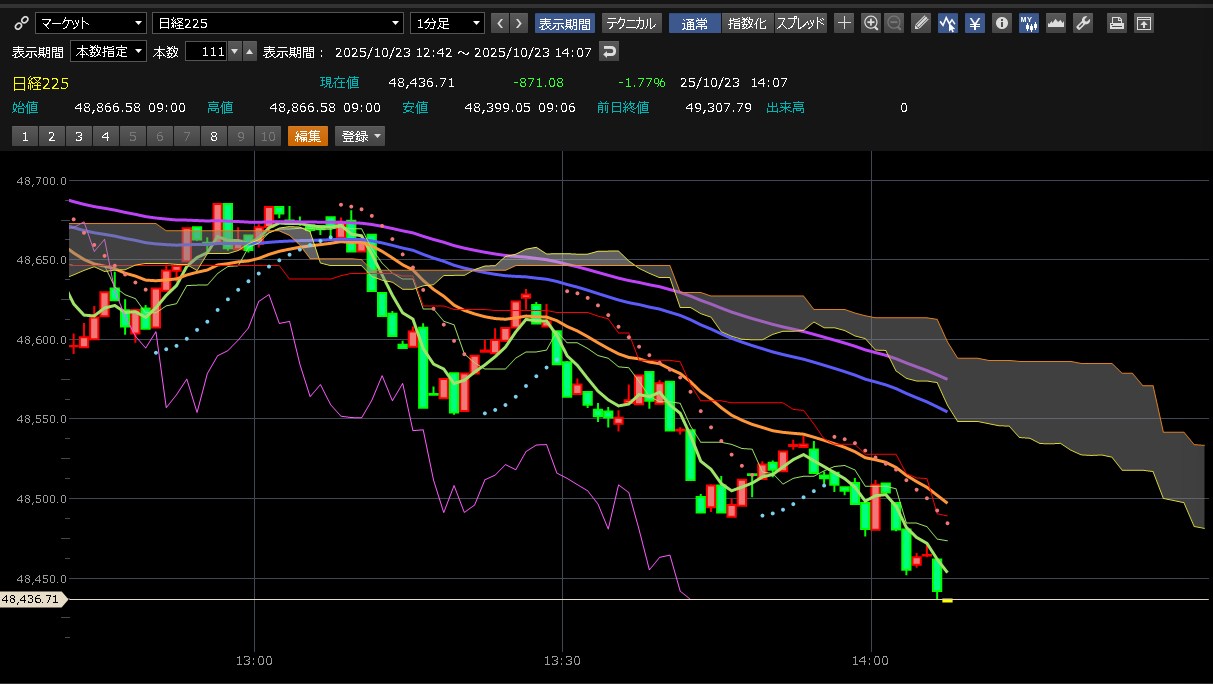Image resolution: width=1213 pixels, height=684 pixels.
Task: Open the chart information icon
Action: 1001,23
